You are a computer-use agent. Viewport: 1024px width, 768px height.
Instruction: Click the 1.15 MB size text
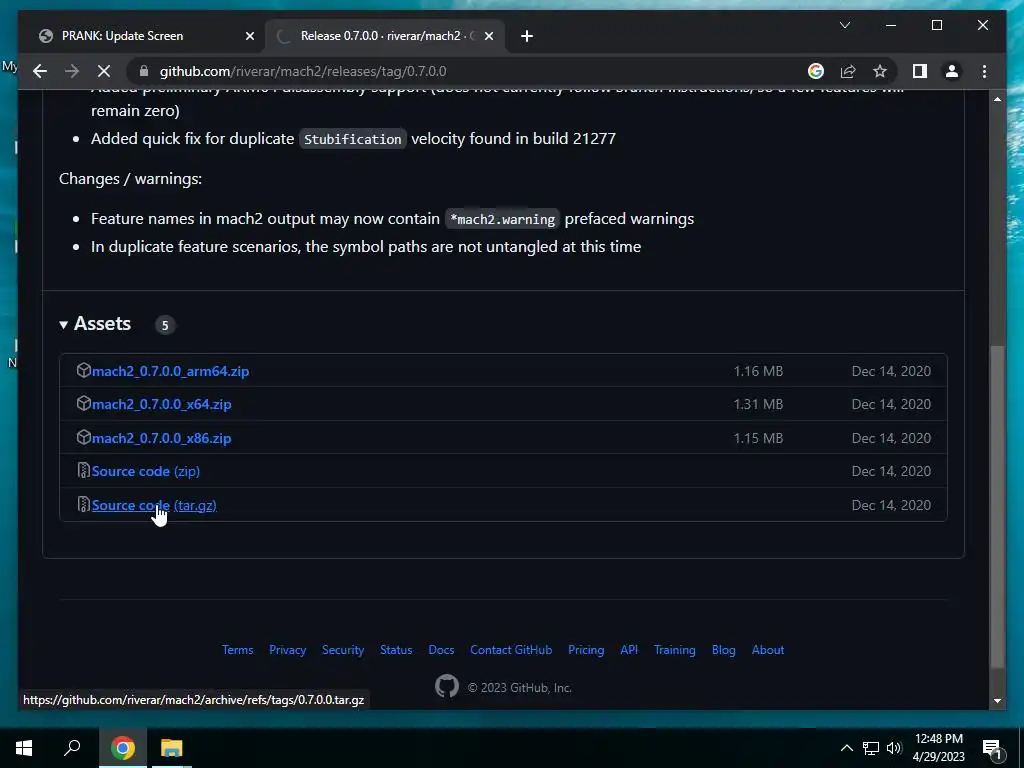[x=758, y=438]
